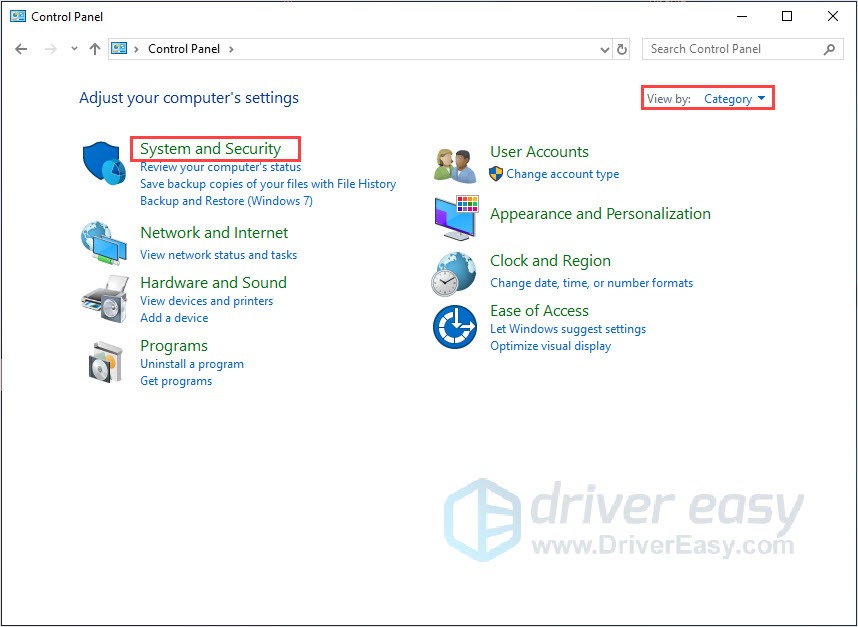Click Add a device link
Image resolution: width=858 pixels, height=627 pixels.
[174, 318]
